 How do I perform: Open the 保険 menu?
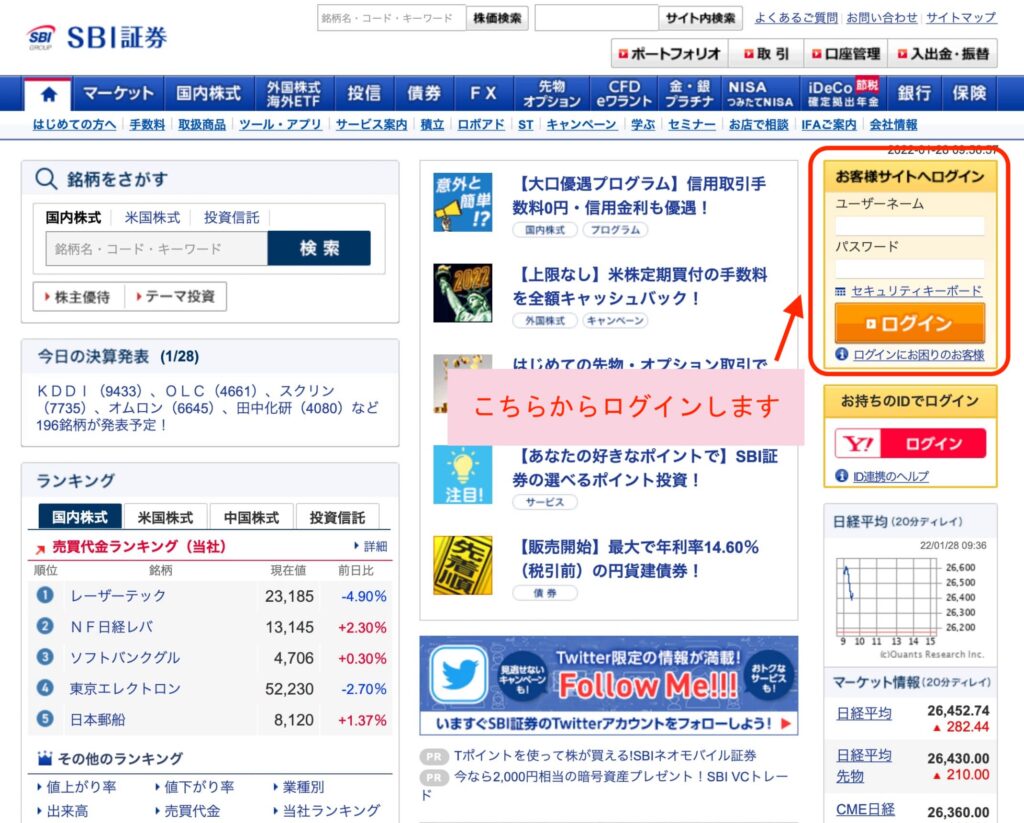[969, 94]
